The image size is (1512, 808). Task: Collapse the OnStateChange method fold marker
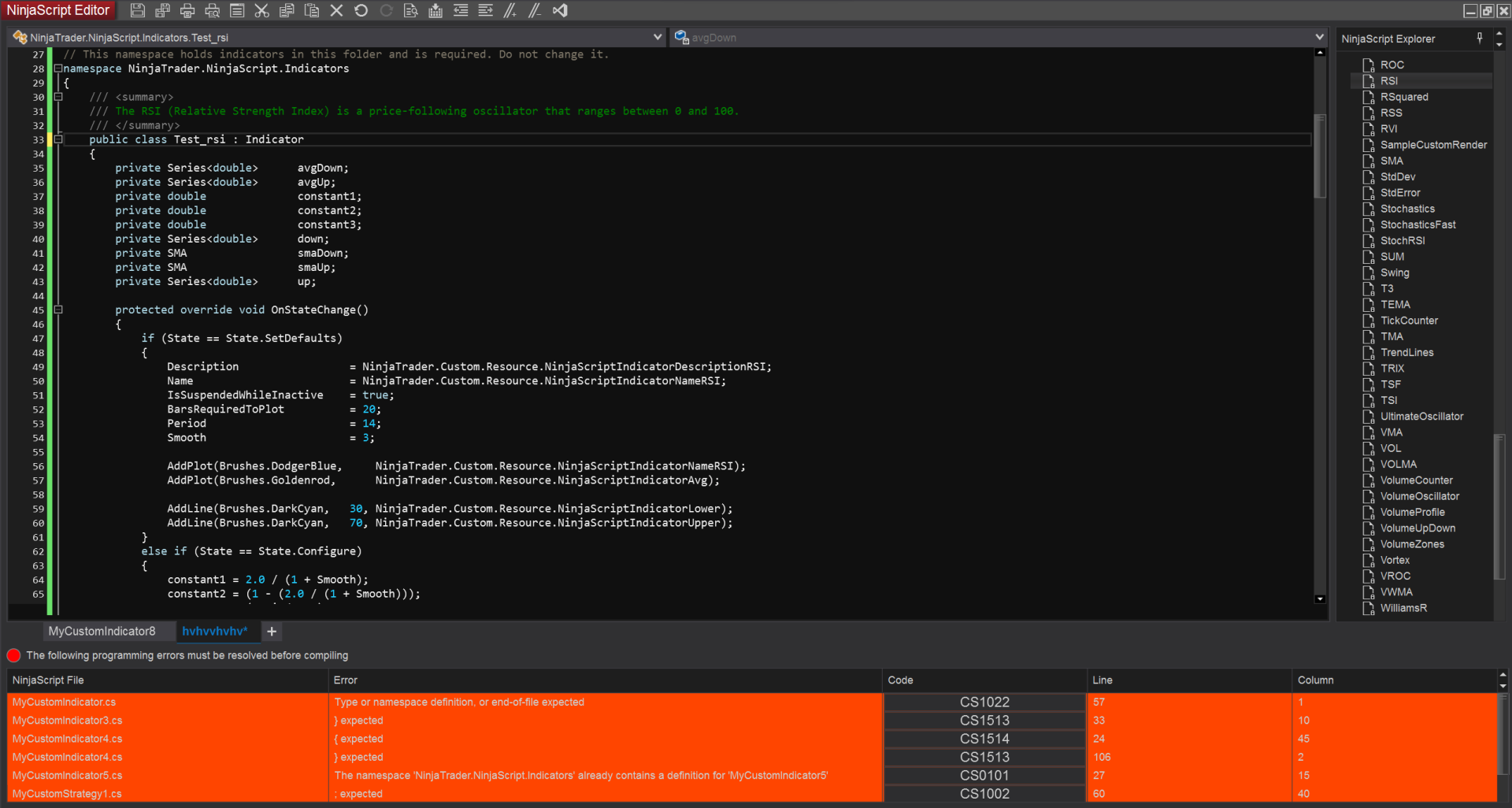pos(57,309)
